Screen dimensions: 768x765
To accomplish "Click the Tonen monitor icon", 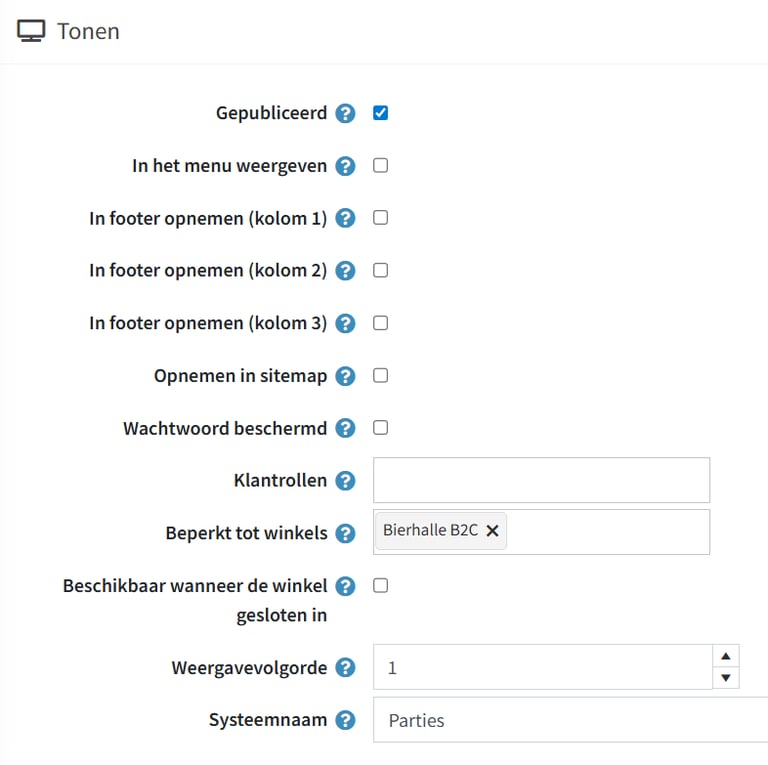I will click(31, 31).
